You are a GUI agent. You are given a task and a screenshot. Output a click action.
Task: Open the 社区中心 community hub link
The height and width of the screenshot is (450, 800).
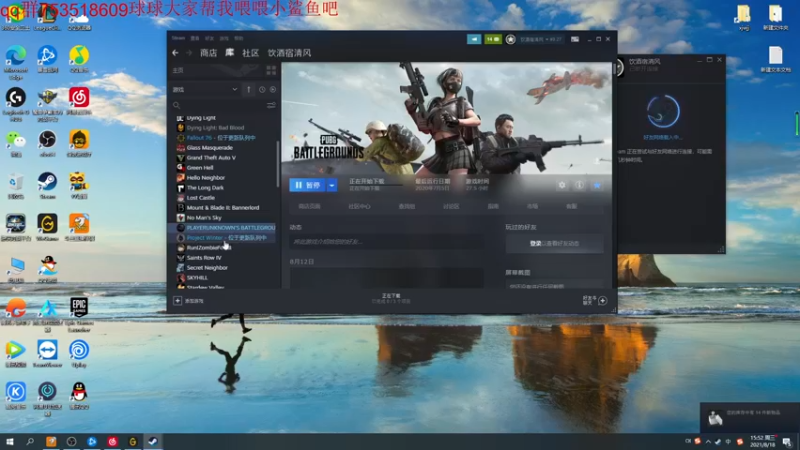(x=359, y=206)
